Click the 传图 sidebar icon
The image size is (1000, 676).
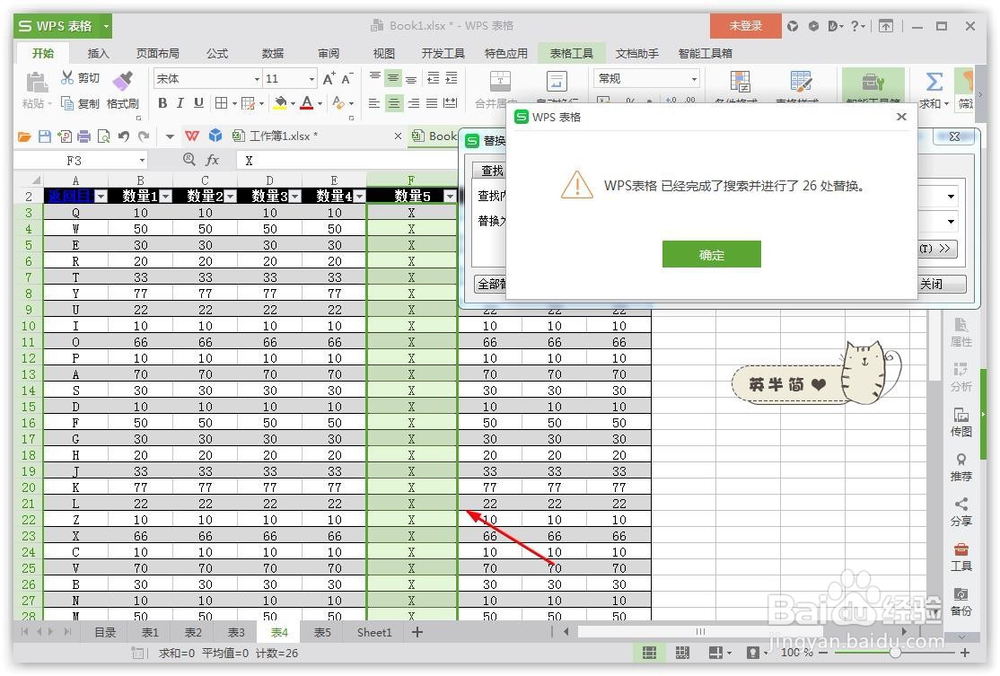pyautogui.click(x=960, y=422)
